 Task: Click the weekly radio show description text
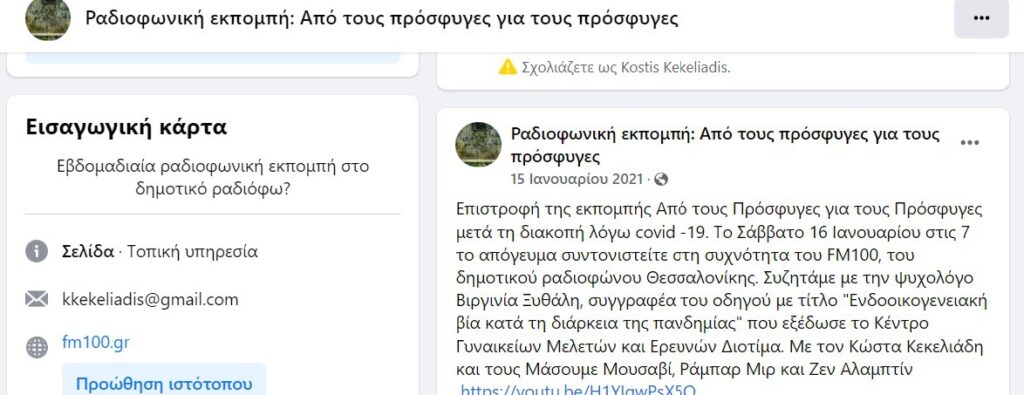(x=213, y=178)
